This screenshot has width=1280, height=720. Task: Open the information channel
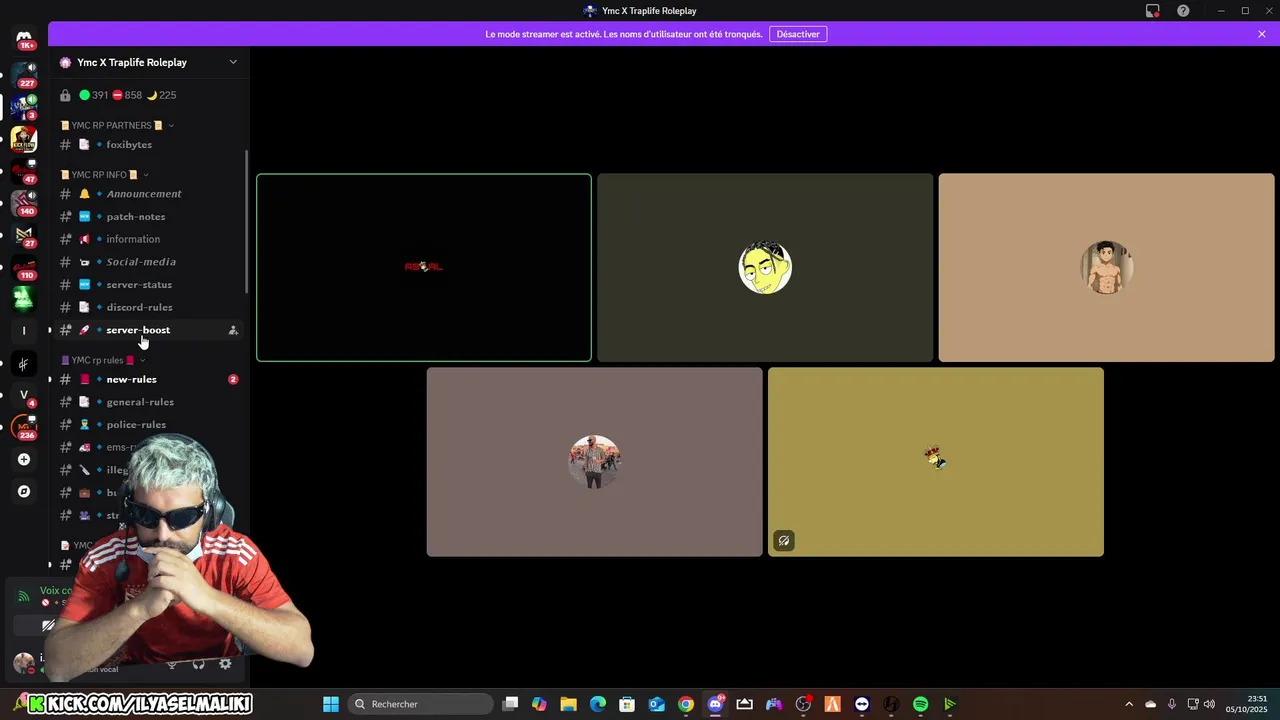[148, 239]
